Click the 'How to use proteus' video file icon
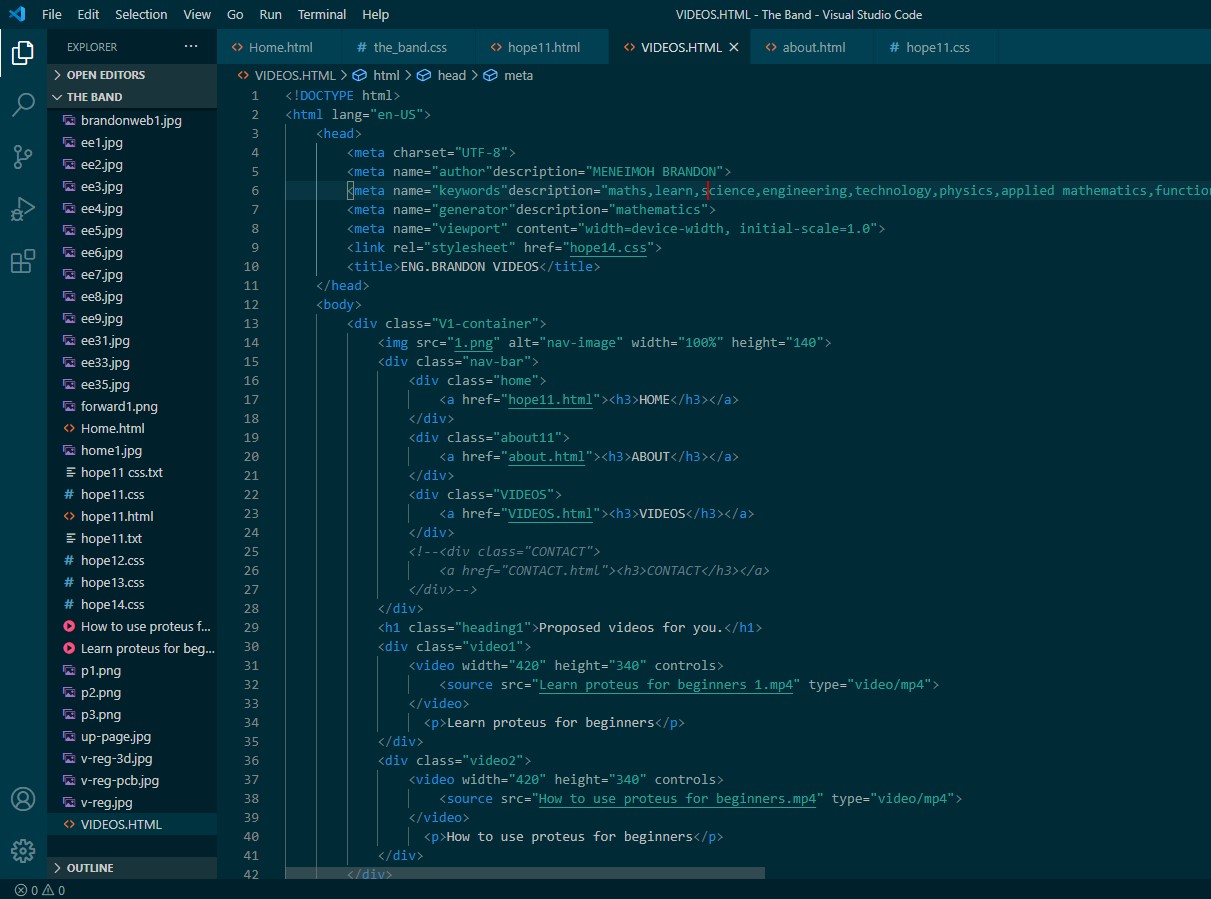This screenshot has width=1211, height=899. (69, 626)
